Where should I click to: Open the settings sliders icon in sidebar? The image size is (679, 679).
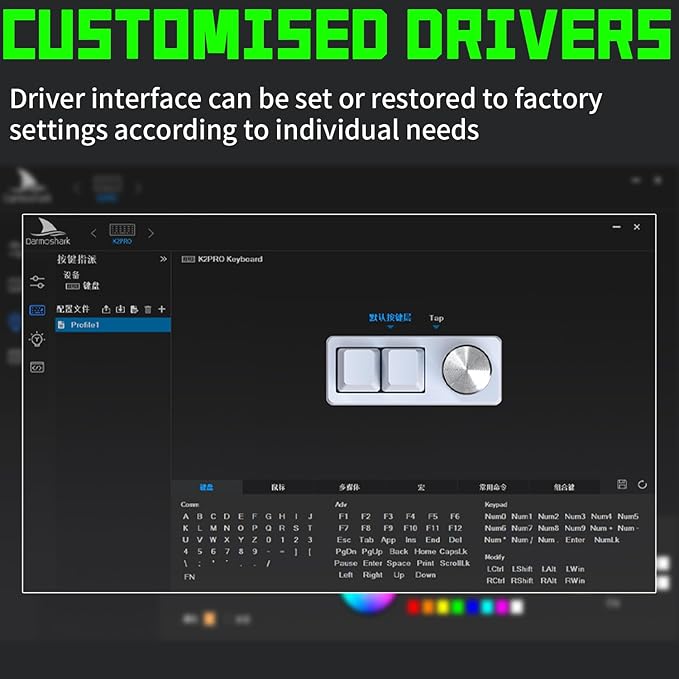click(x=37, y=282)
